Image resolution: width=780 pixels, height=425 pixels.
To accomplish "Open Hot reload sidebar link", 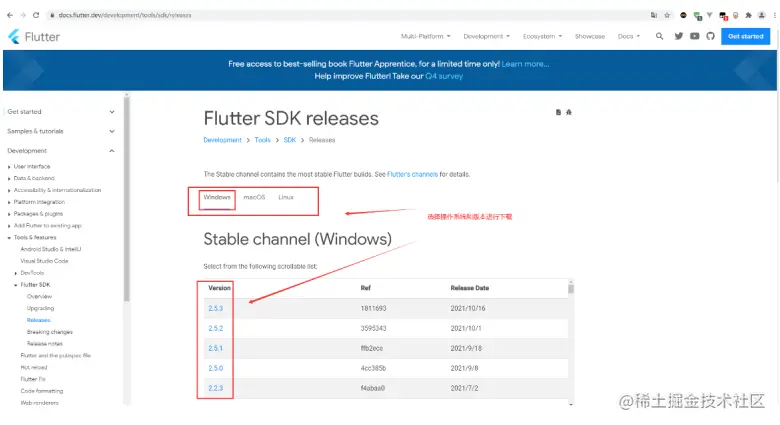I will (x=34, y=368).
